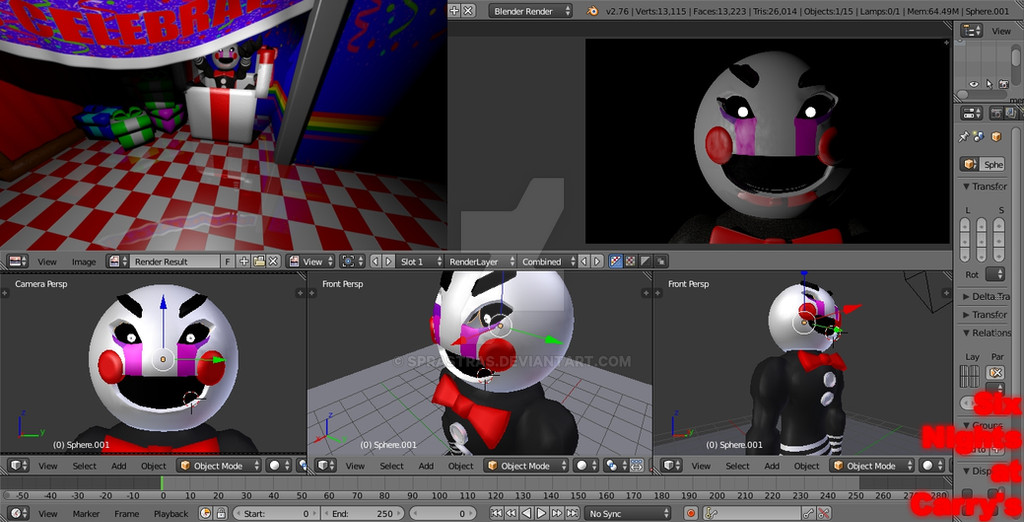This screenshot has width=1024, height=522.
Task: Toggle fake user F button for Render Result
Action: pos(227,261)
